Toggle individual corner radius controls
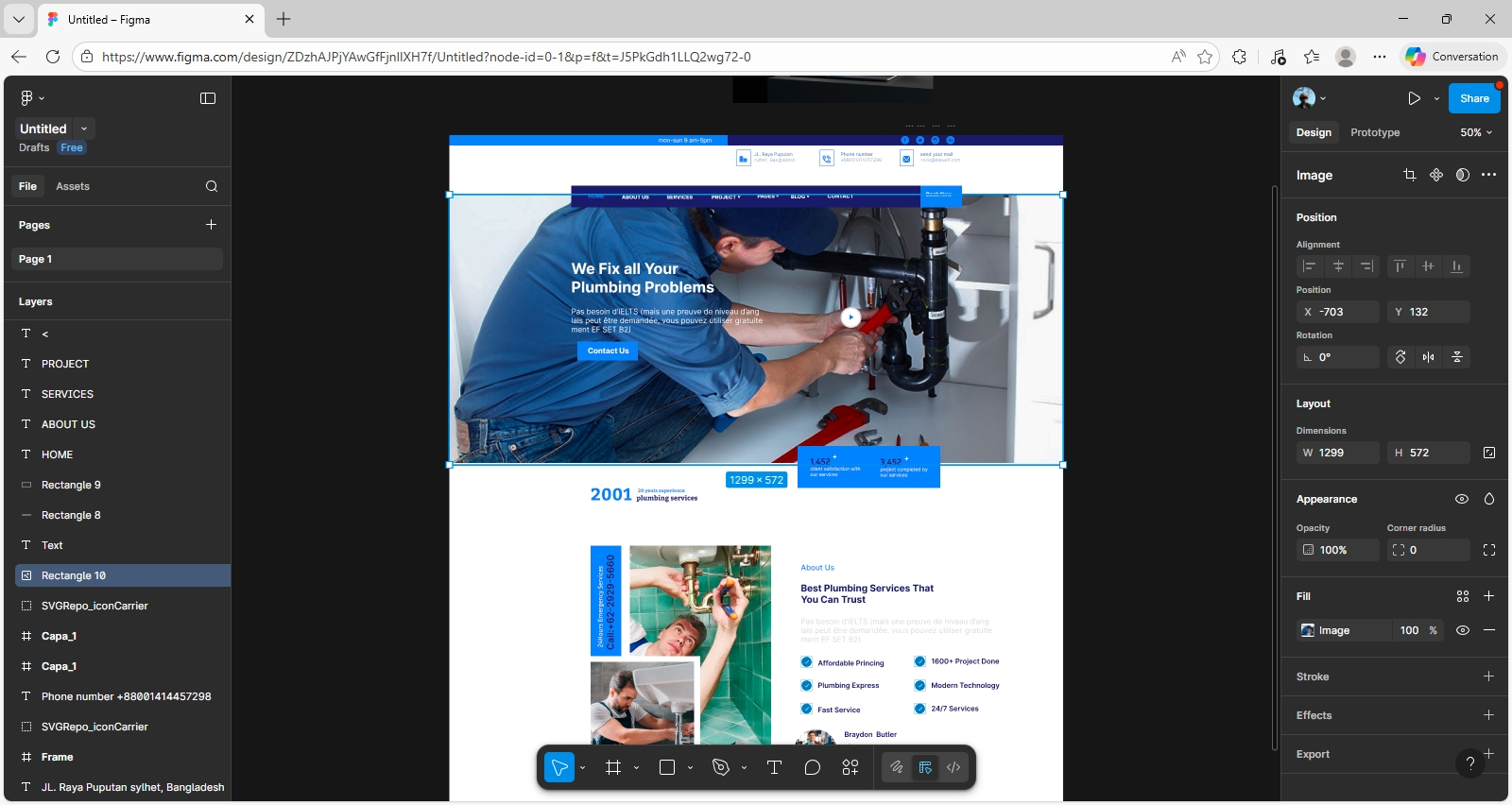The image size is (1512, 805). pyautogui.click(x=1489, y=550)
